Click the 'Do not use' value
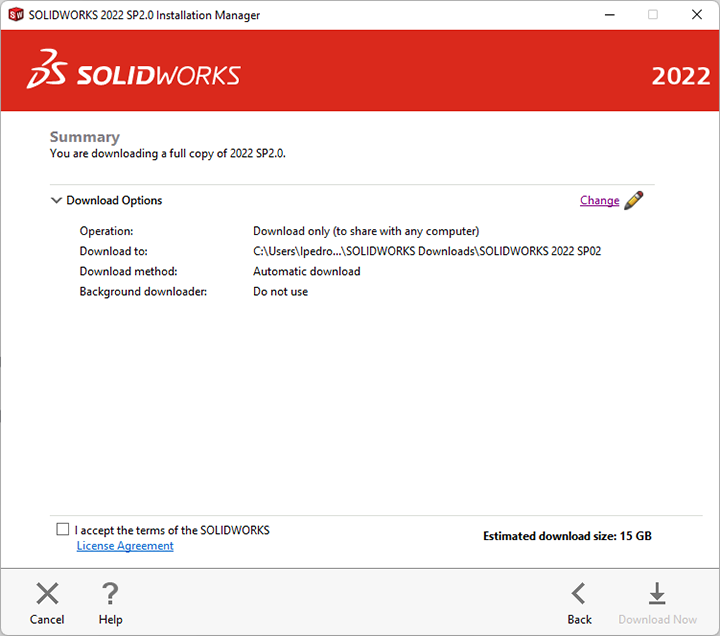The height and width of the screenshot is (636, 720). click(281, 292)
